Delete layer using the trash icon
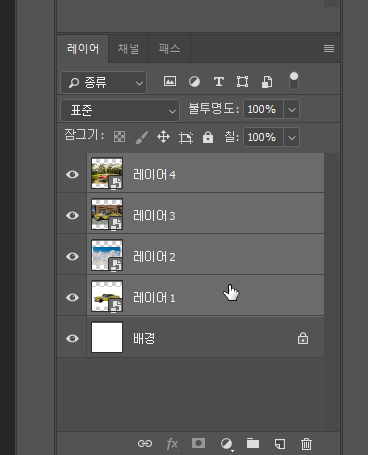The width and height of the screenshot is (368, 455). point(306,444)
